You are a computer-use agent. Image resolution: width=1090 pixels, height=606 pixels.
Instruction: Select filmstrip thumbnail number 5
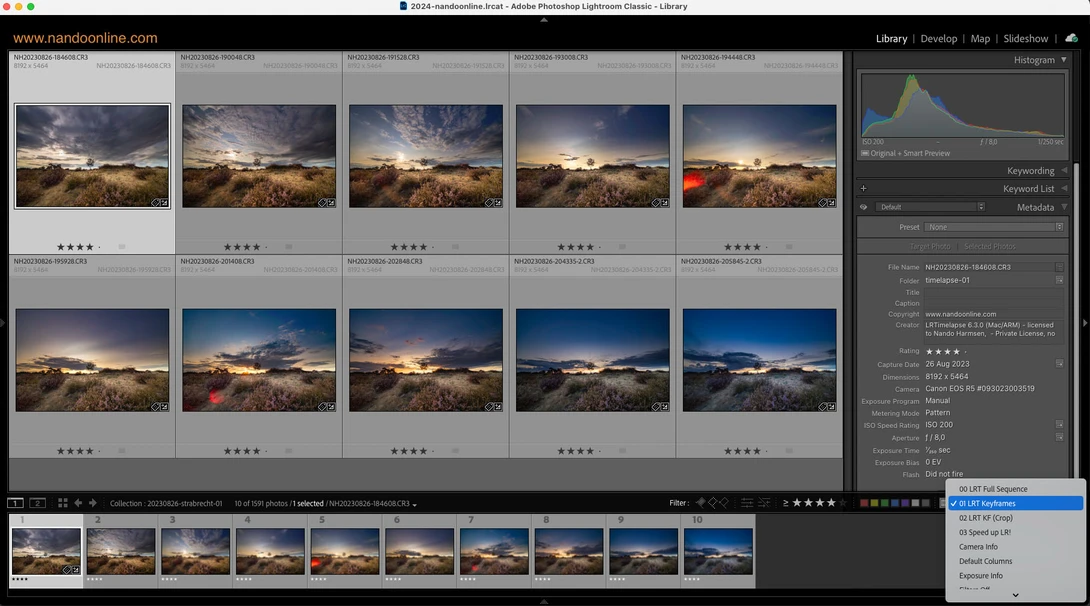pos(345,551)
